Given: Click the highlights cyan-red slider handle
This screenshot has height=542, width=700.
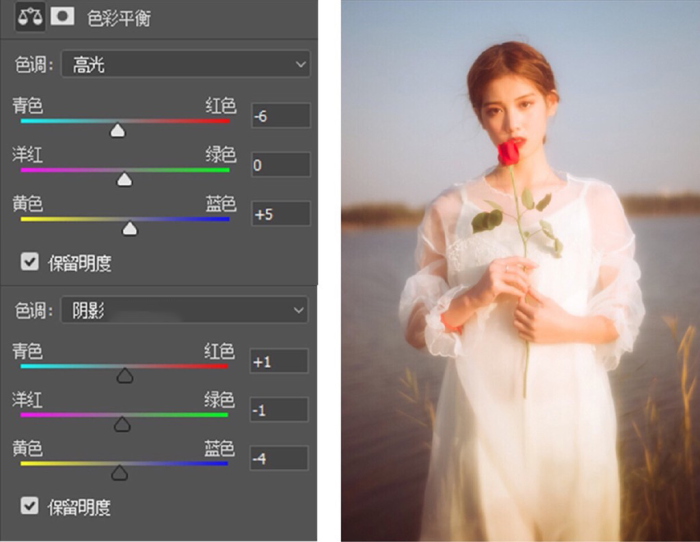Looking at the screenshot, I should pyautogui.click(x=118, y=130).
